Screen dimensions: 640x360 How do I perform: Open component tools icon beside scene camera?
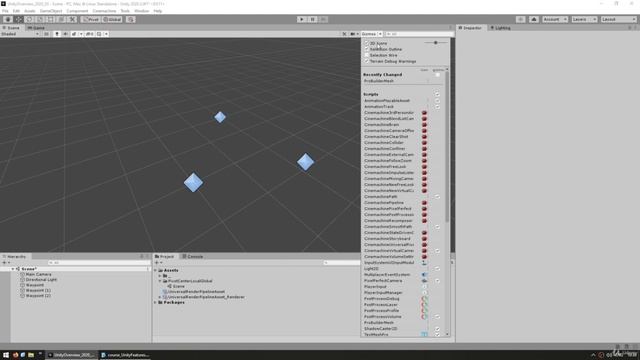pos(344,34)
